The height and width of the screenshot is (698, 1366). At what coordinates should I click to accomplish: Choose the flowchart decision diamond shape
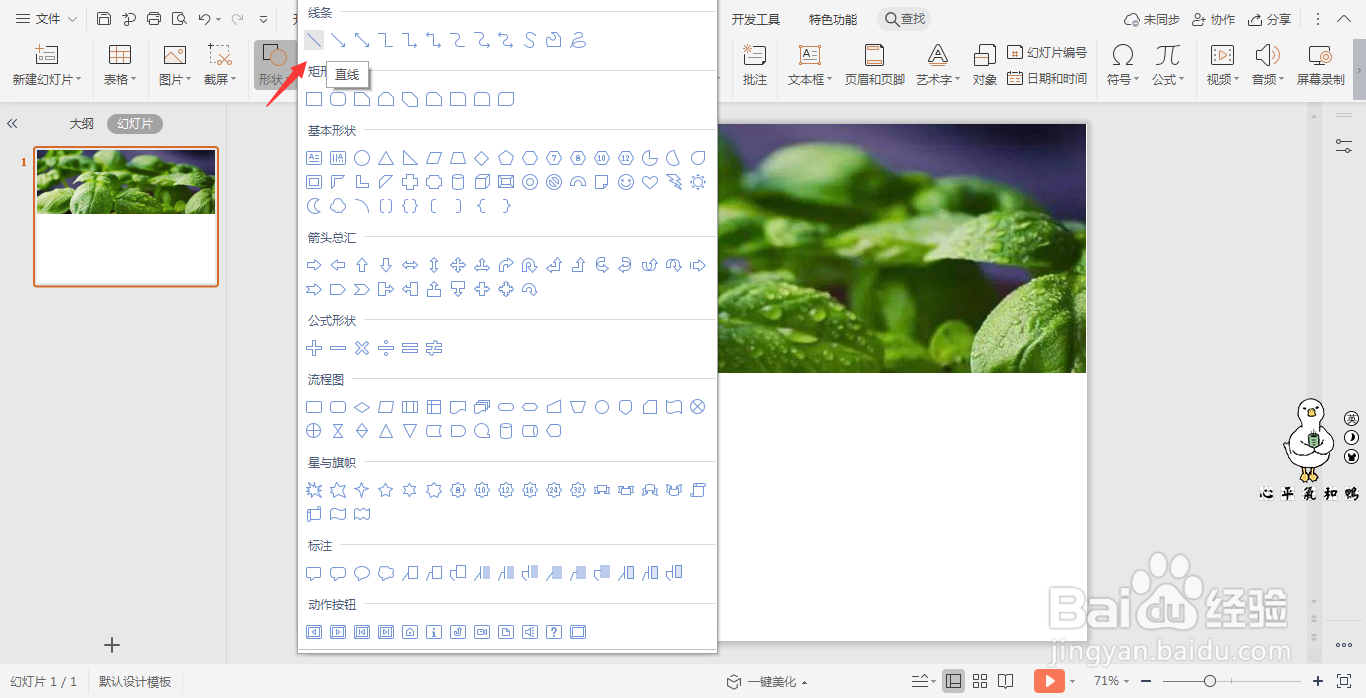pyautogui.click(x=362, y=407)
